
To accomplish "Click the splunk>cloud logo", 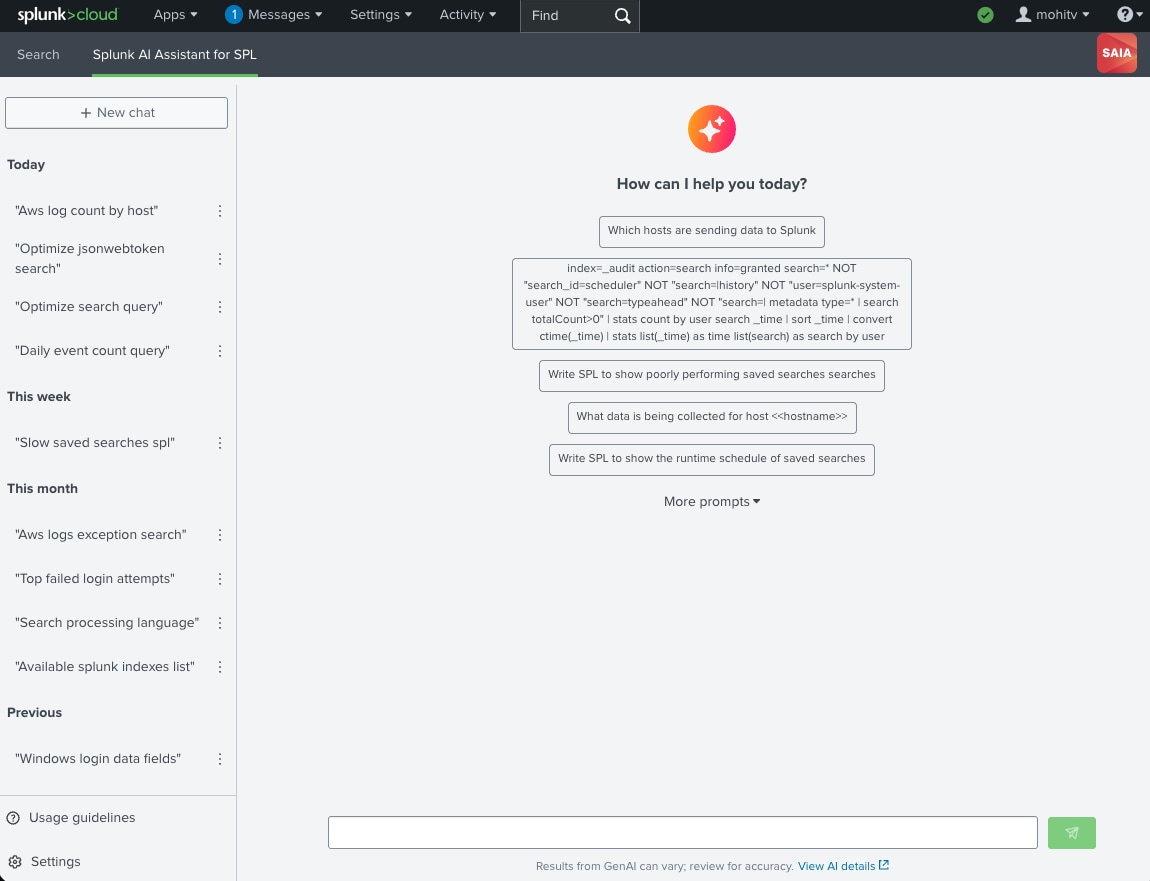I will coord(67,15).
